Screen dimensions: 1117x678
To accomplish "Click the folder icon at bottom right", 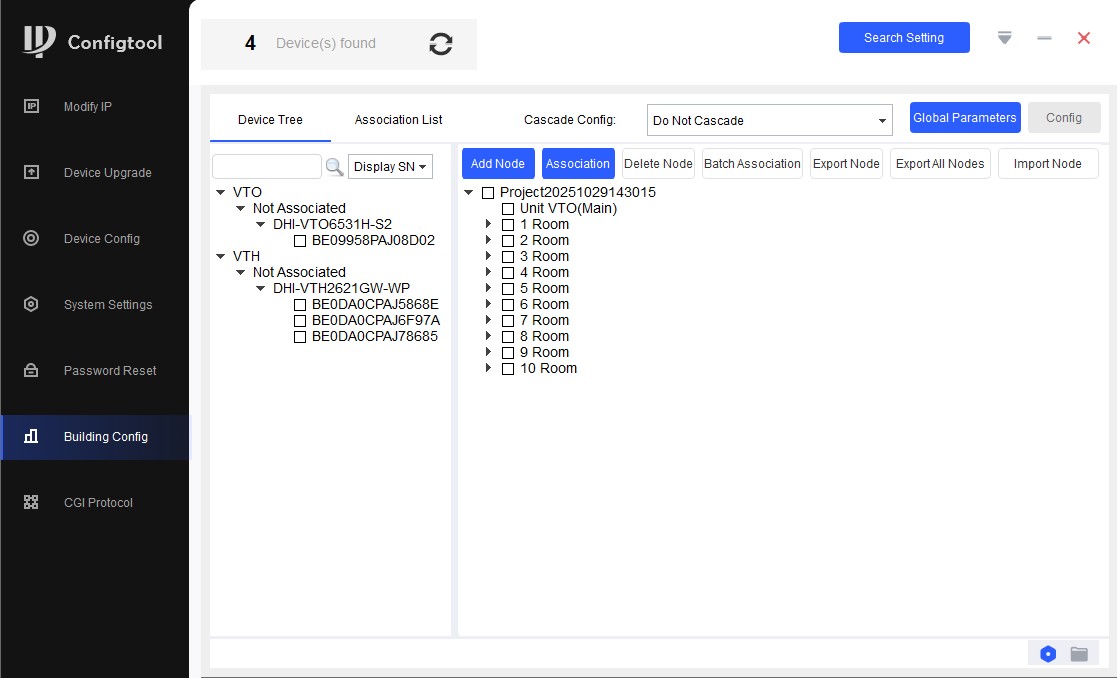I will click(1079, 654).
